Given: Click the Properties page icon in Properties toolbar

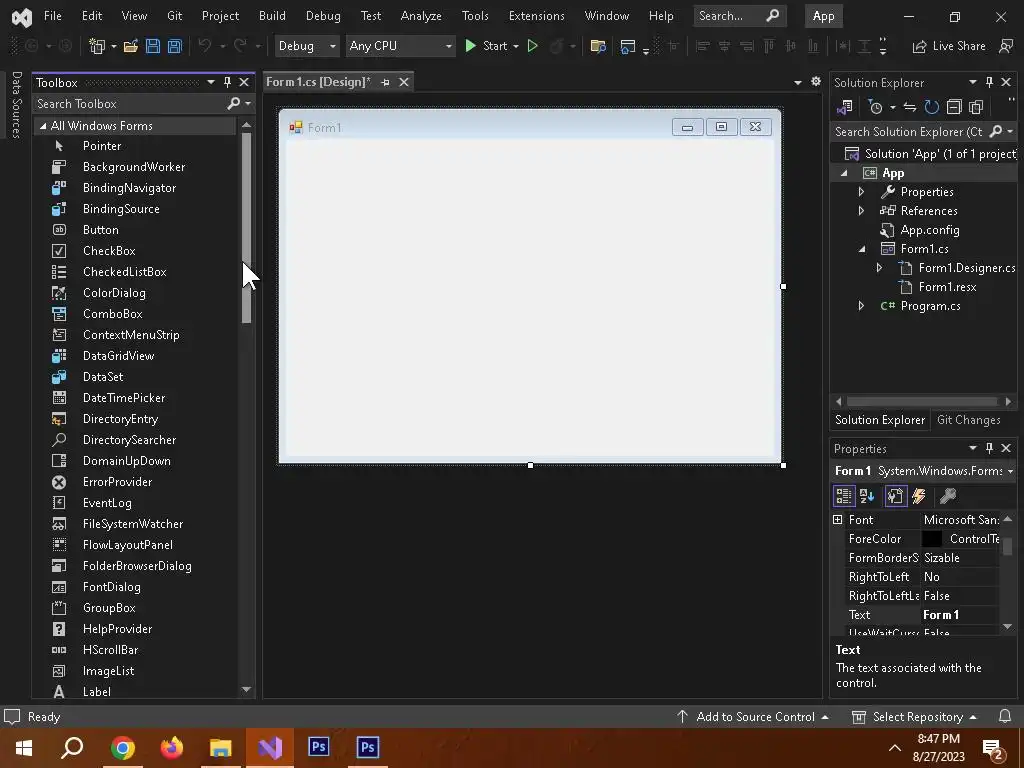Looking at the screenshot, I should pyautogui.click(x=895, y=496).
